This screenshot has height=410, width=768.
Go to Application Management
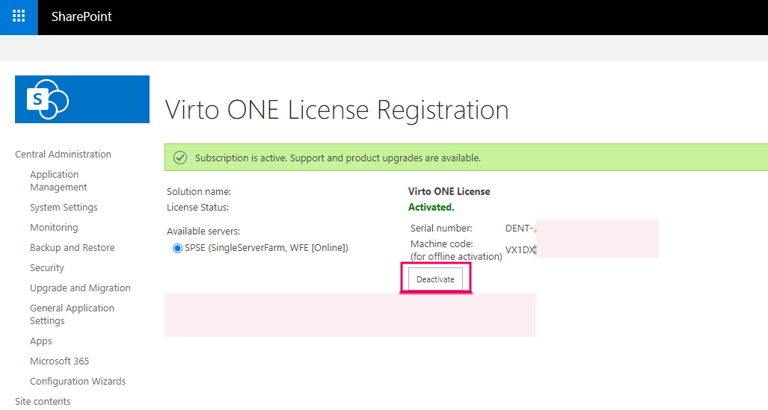pos(58,181)
